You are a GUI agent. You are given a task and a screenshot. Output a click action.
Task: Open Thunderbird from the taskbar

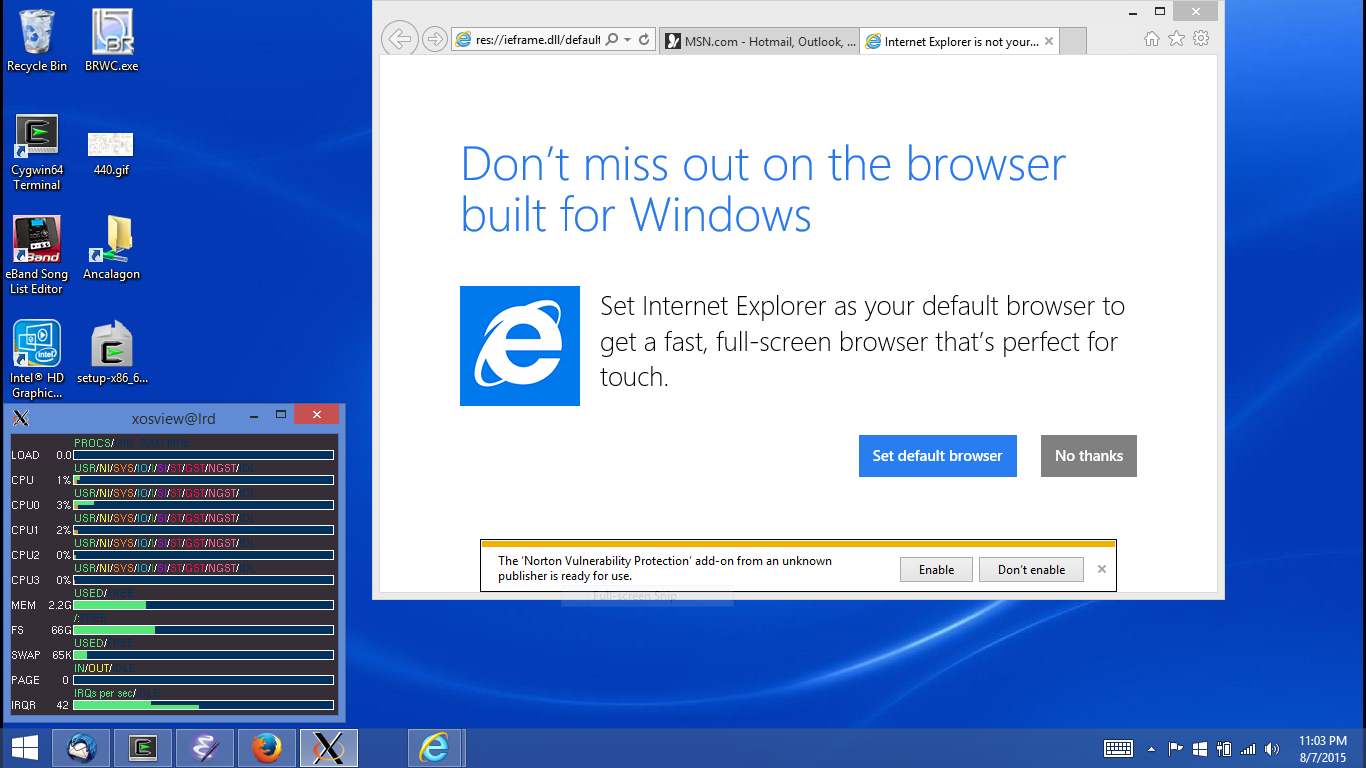click(x=81, y=748)
